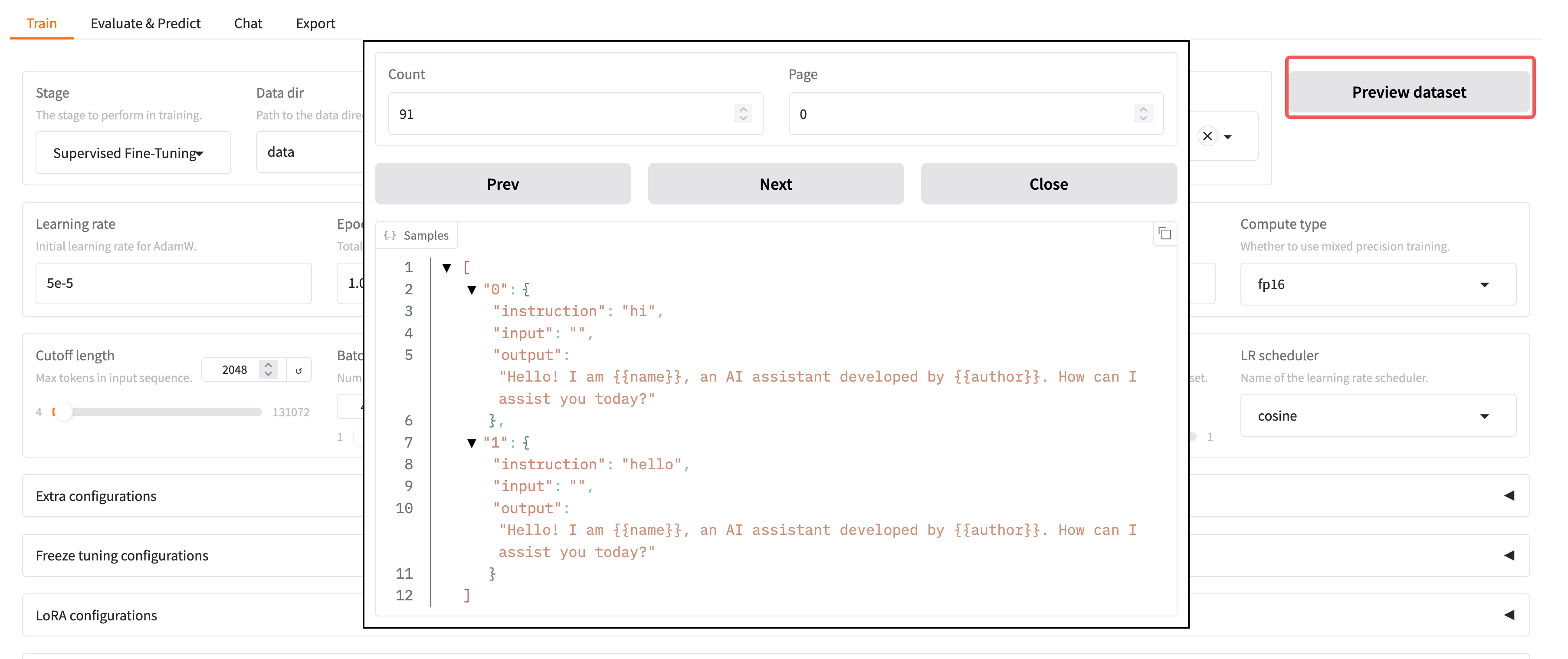Screen dimensions: 1568x659
Task: Switch to the Train tab
Action: 41,23
